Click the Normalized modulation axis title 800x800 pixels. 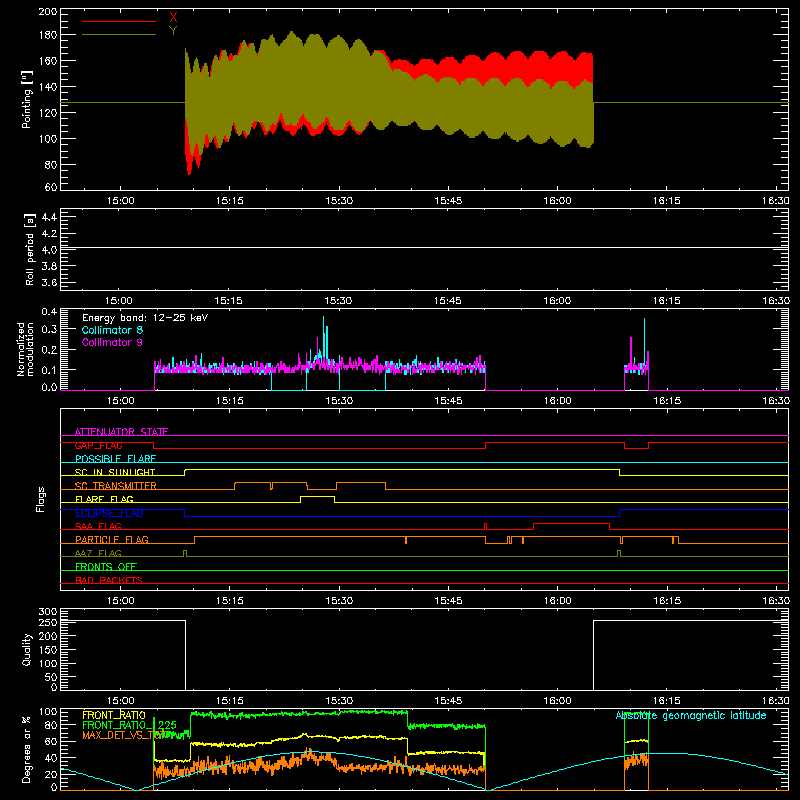coord(26,349)
